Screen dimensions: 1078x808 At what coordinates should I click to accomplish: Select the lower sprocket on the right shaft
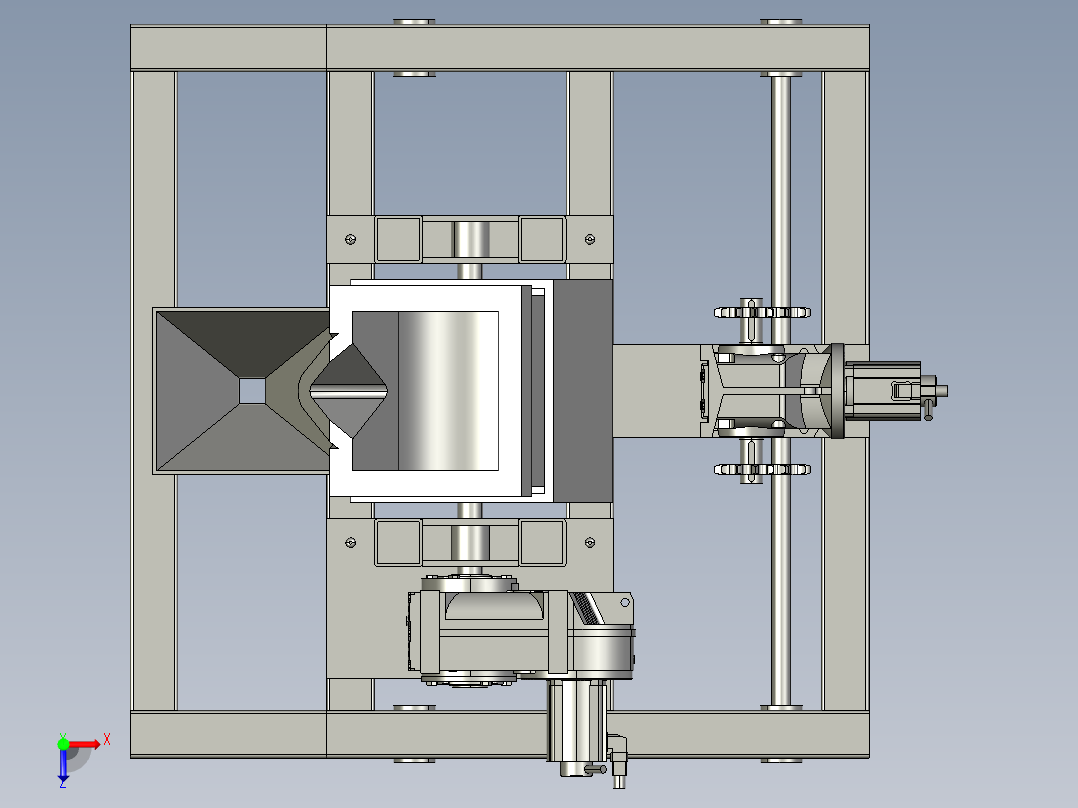point(762,470)
